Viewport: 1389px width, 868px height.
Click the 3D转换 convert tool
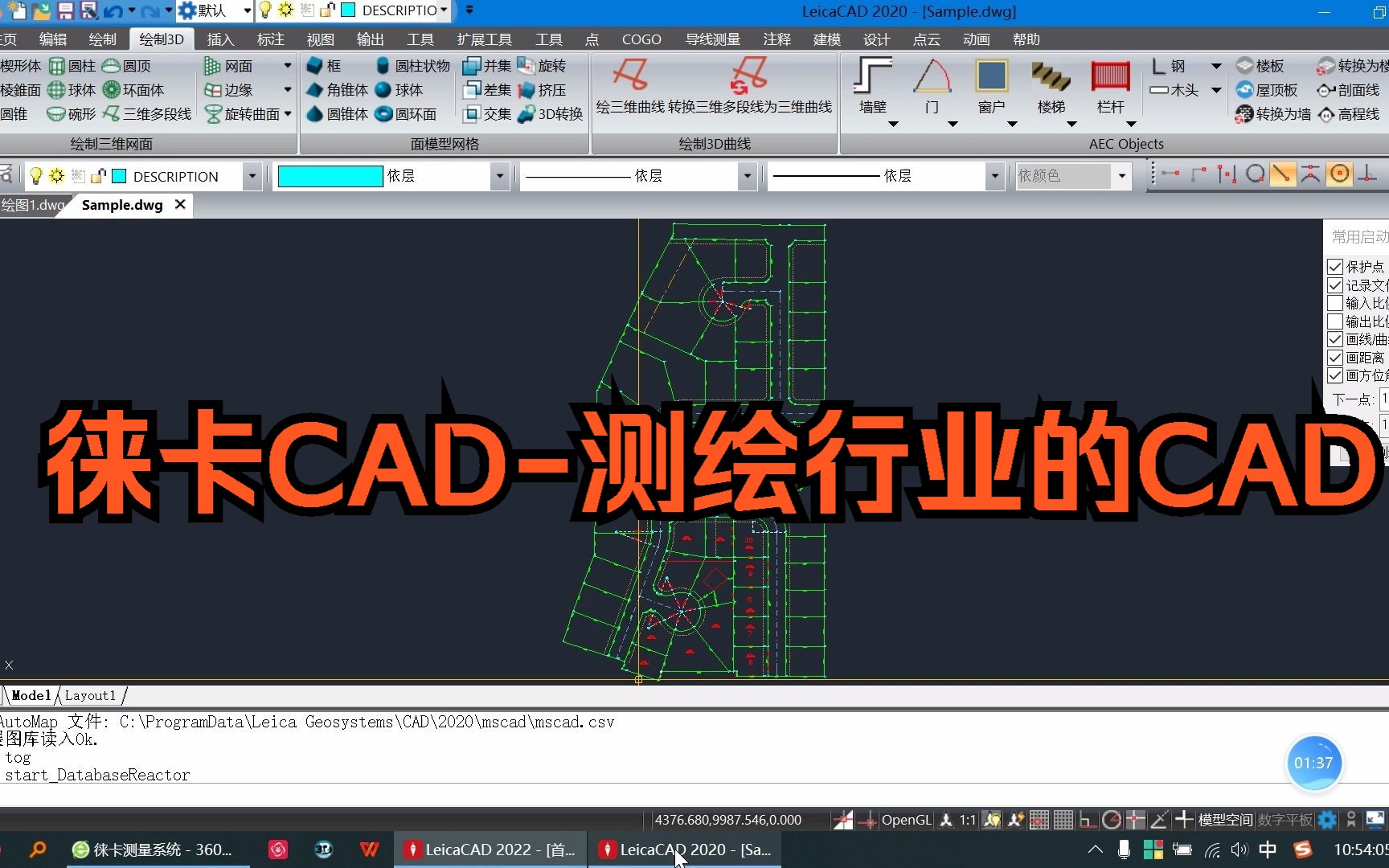coord(551,114)
